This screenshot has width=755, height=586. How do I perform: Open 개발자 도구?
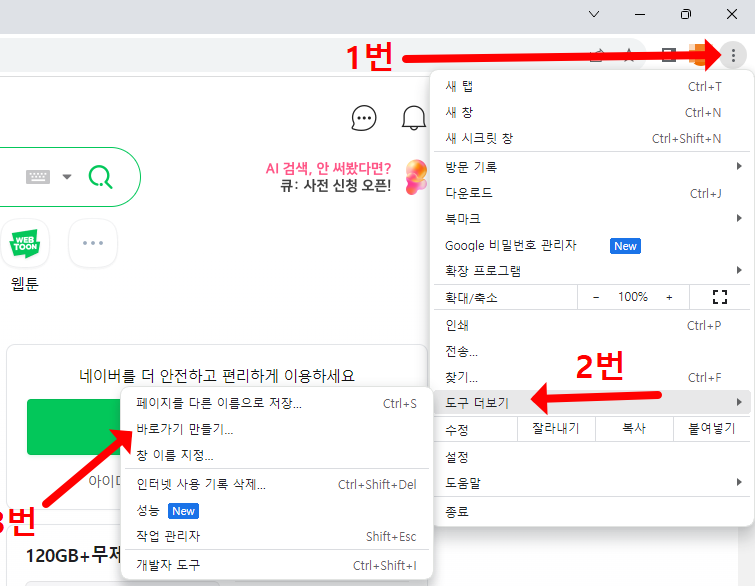pos(276,565)
